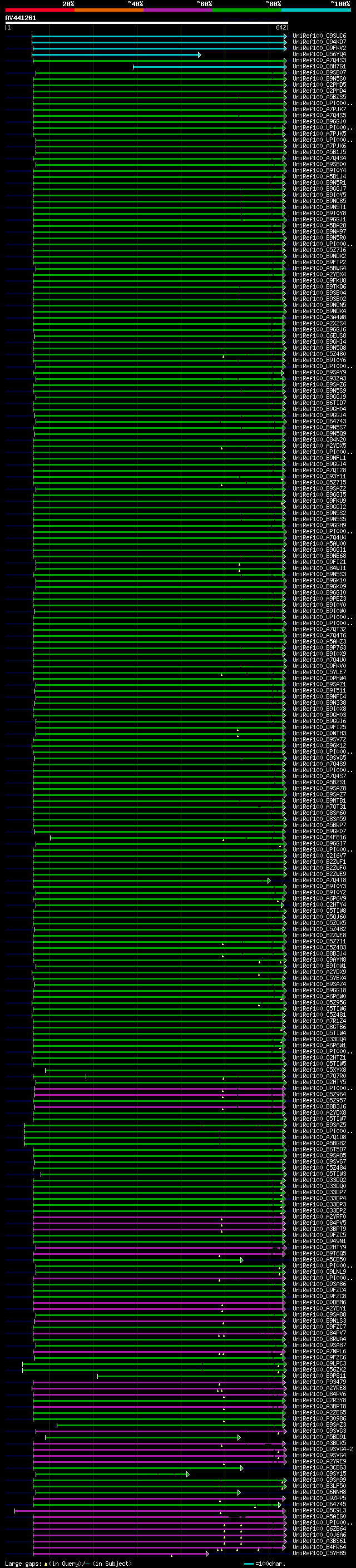Viewport: 356px width, 1568px height.
Task: Select the UniRef100_B4FR64 label
Action: click(x=319, y=1547)
